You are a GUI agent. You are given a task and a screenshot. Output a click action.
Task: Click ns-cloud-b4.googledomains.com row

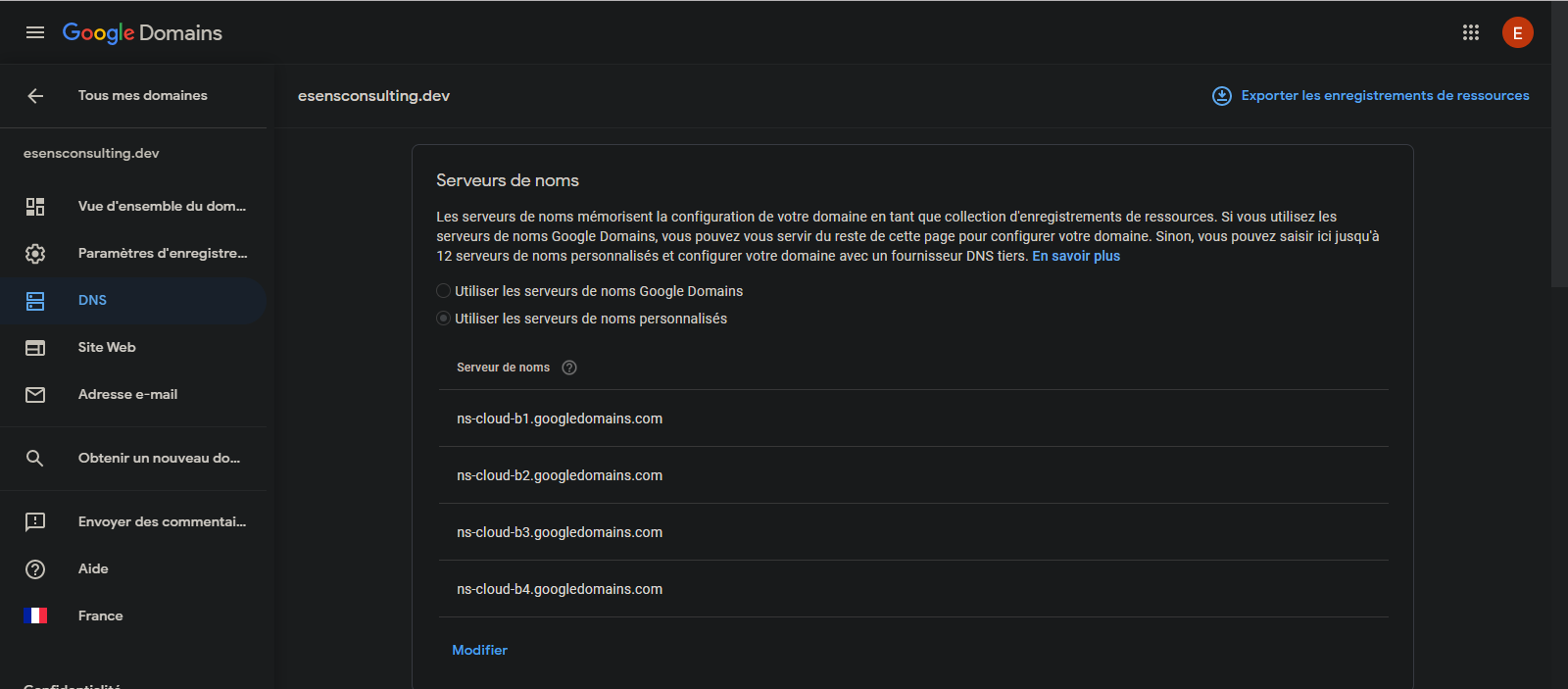(913, 589)
